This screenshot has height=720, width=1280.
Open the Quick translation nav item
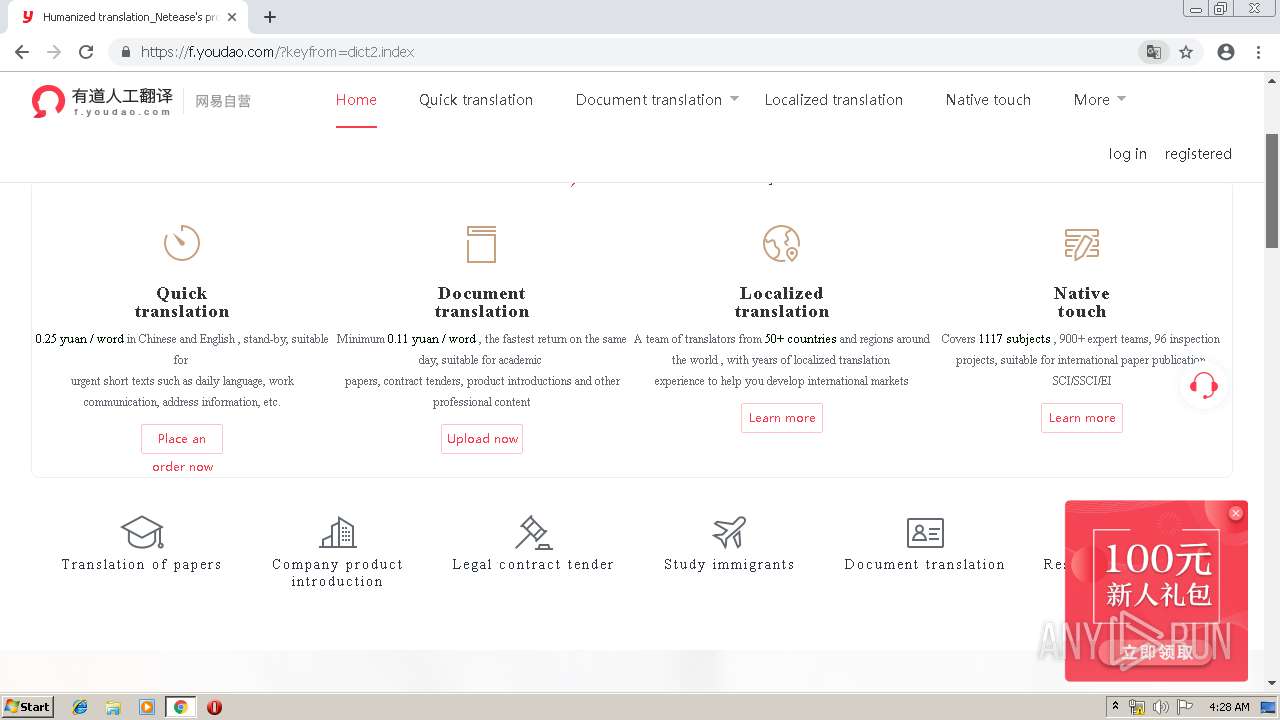pos(476,100)
